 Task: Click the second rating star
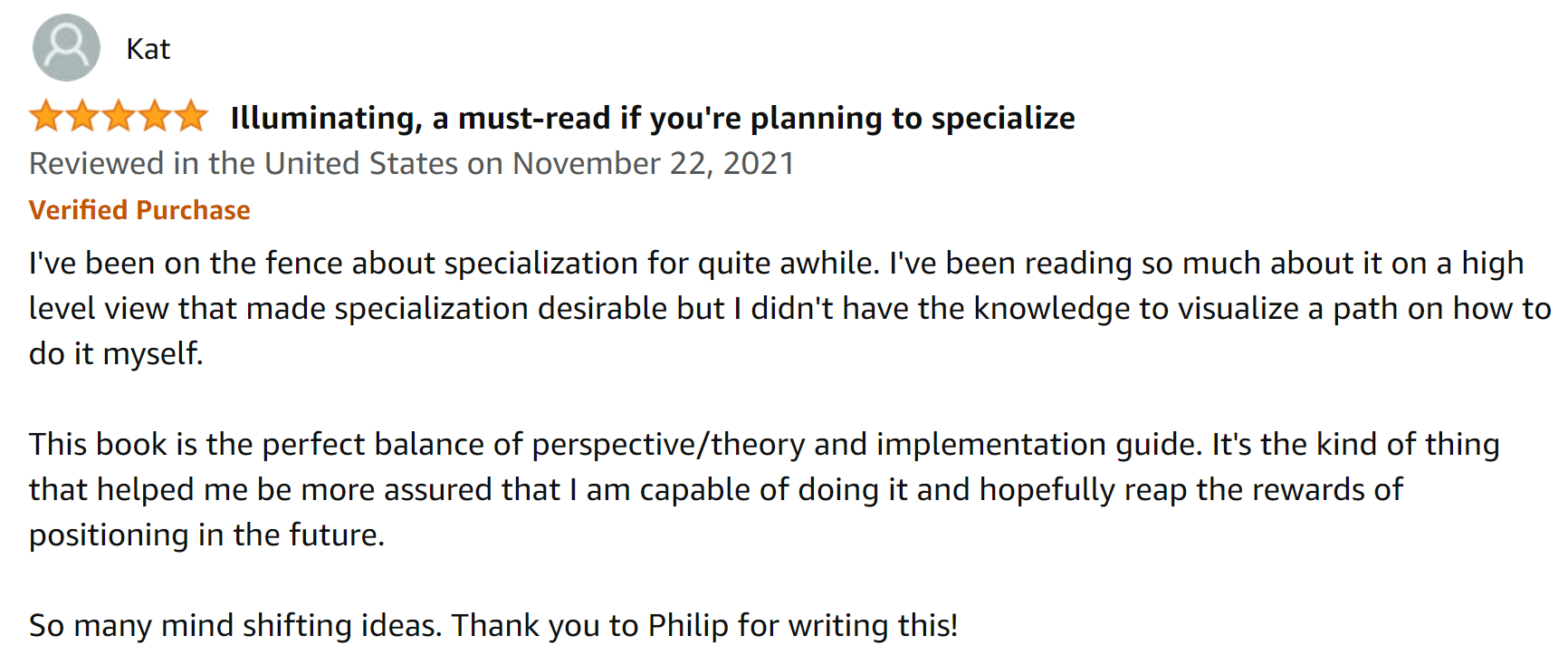[82, 117]
